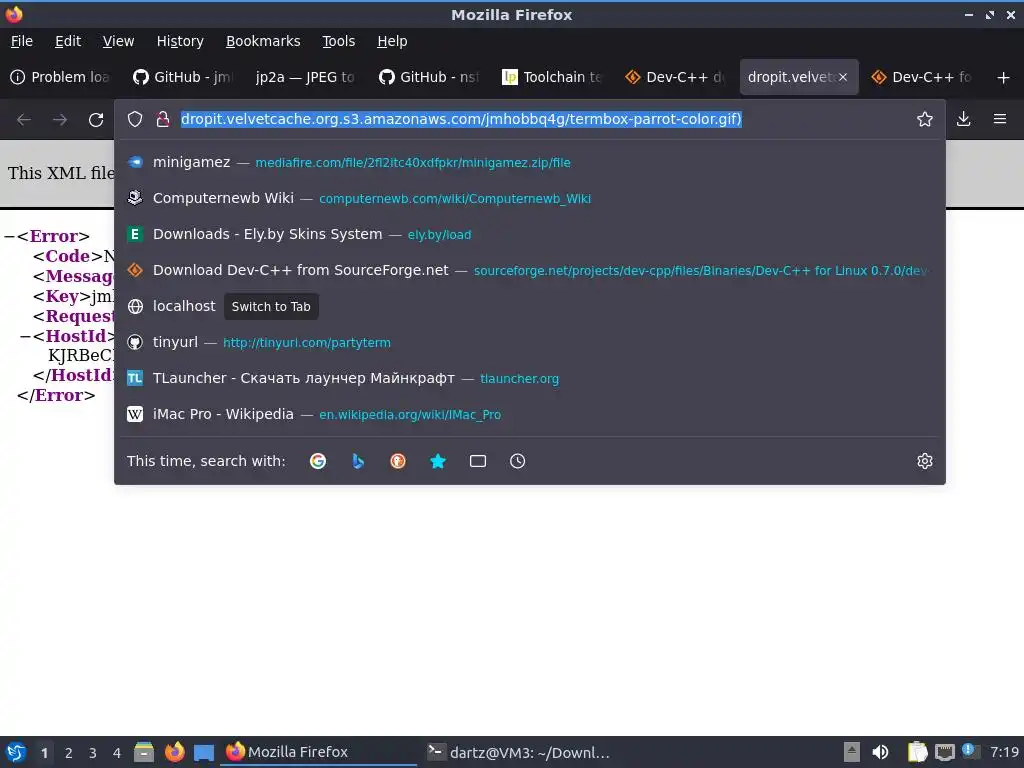This screenshot has width=1024, height=768.
Task: Open the View menu
Action: [118, 41]
